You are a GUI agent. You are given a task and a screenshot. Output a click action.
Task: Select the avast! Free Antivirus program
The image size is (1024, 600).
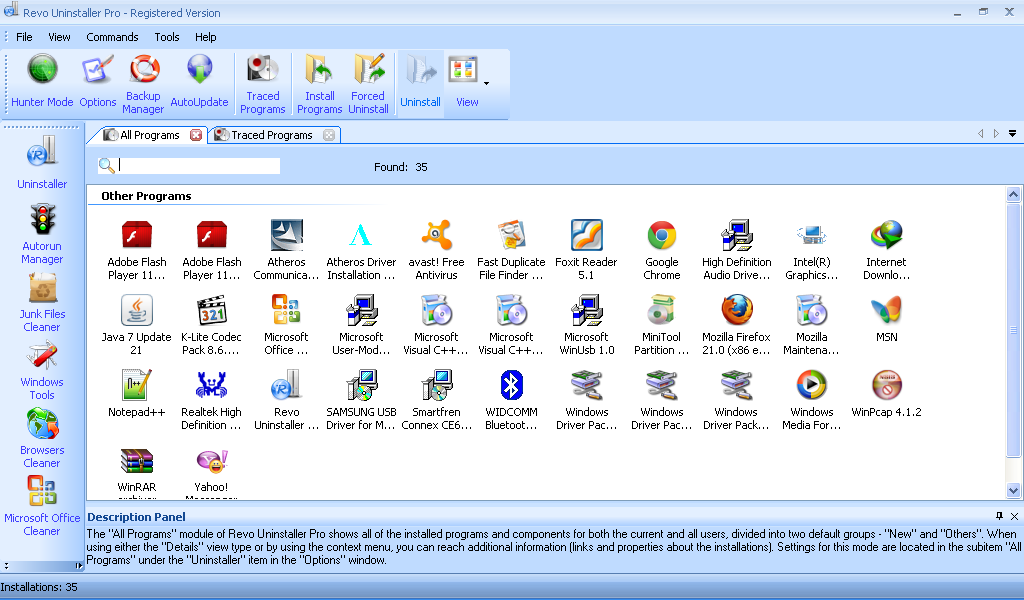point(436,249)
